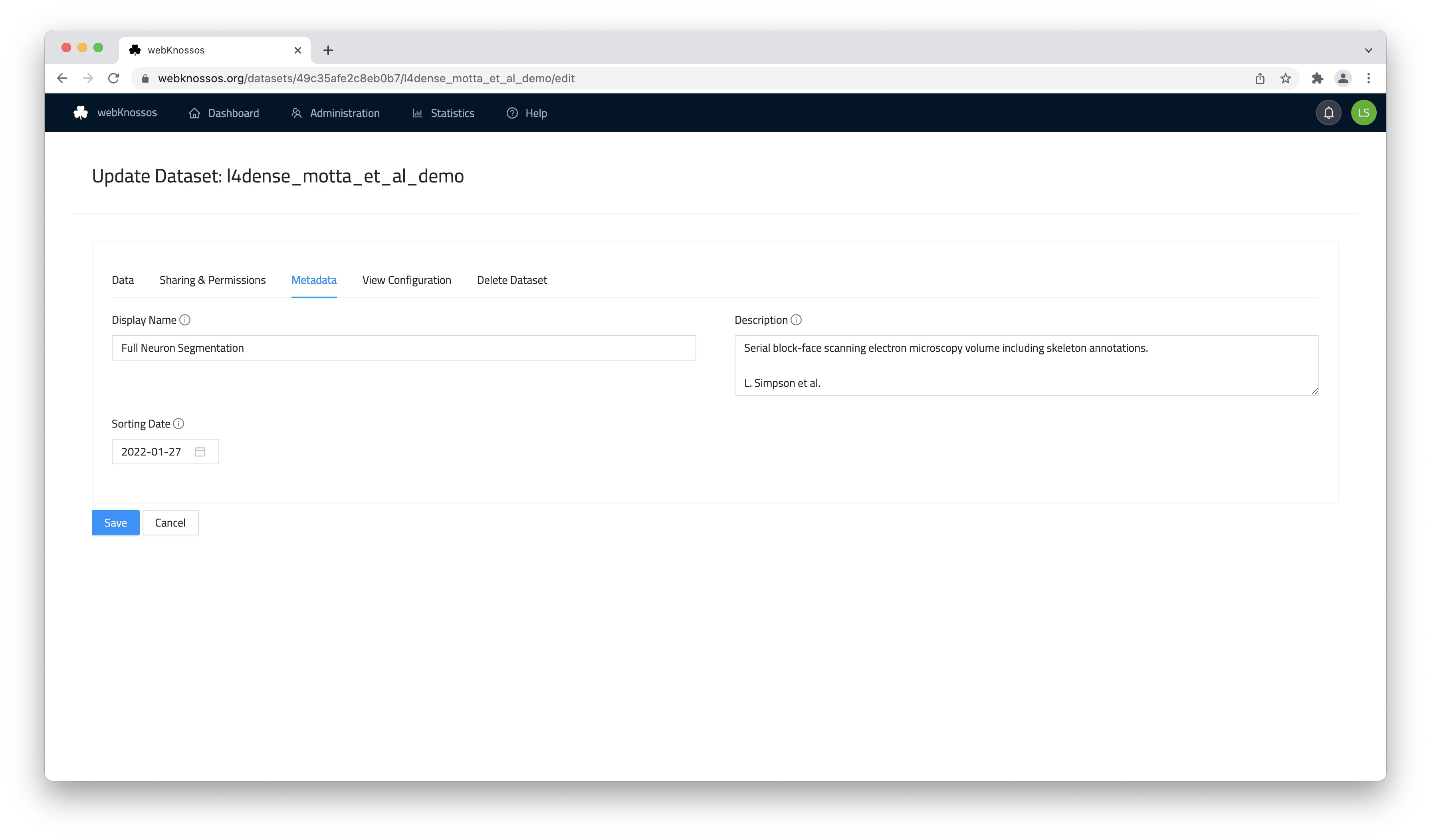
Task: Click into the Description text area
Action: (x=1027, y=365)
